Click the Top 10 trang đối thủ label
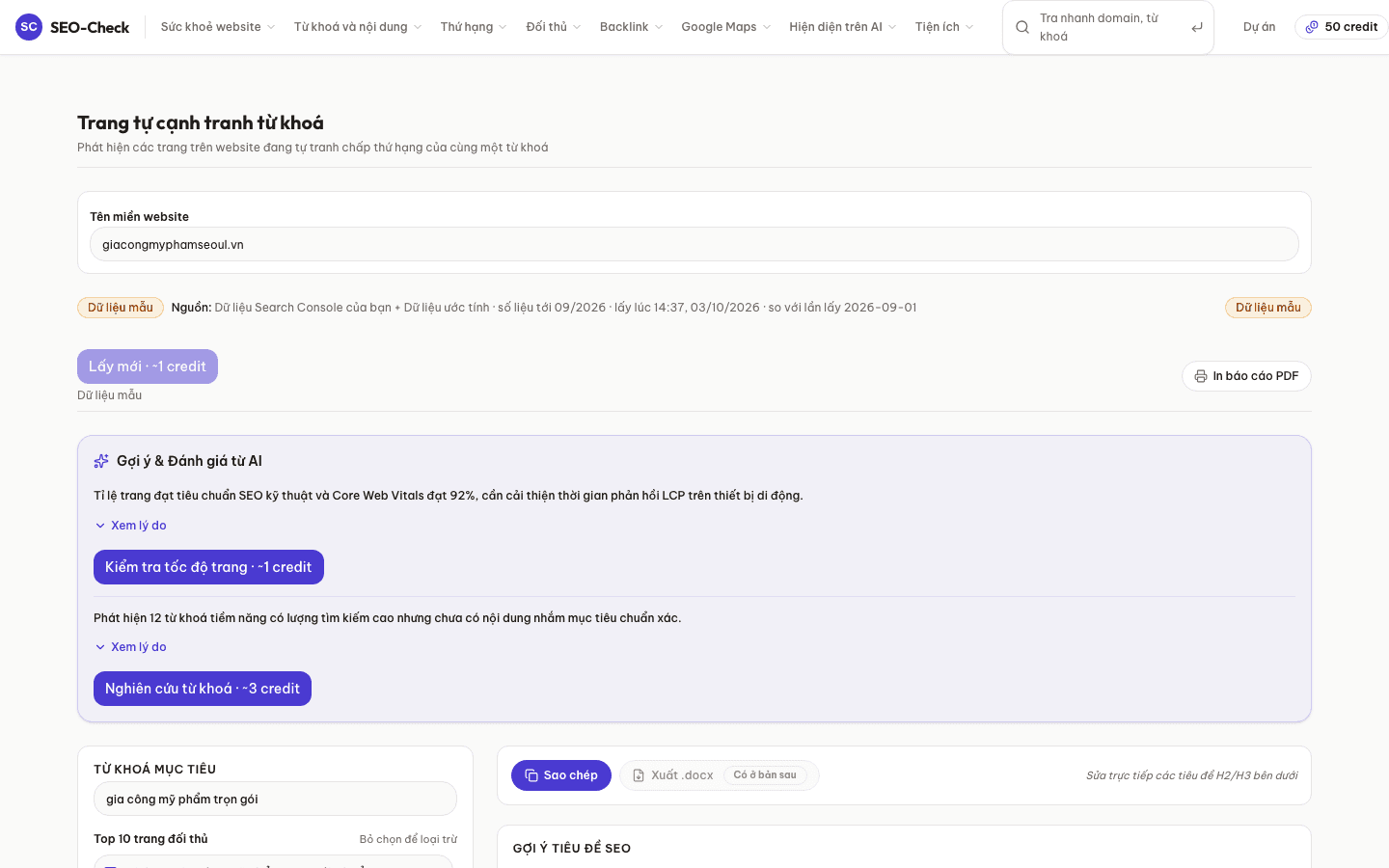 tap(150, 839)
